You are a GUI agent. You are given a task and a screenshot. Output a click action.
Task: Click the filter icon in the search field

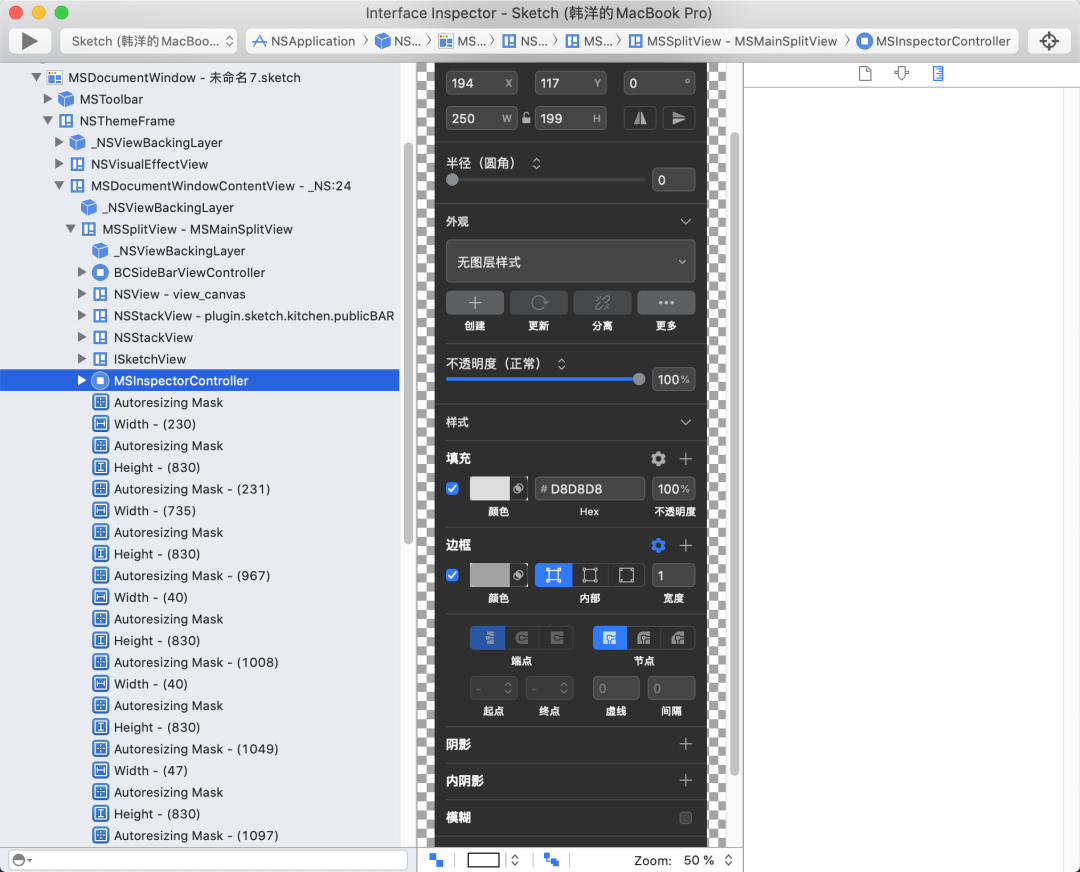22,860
